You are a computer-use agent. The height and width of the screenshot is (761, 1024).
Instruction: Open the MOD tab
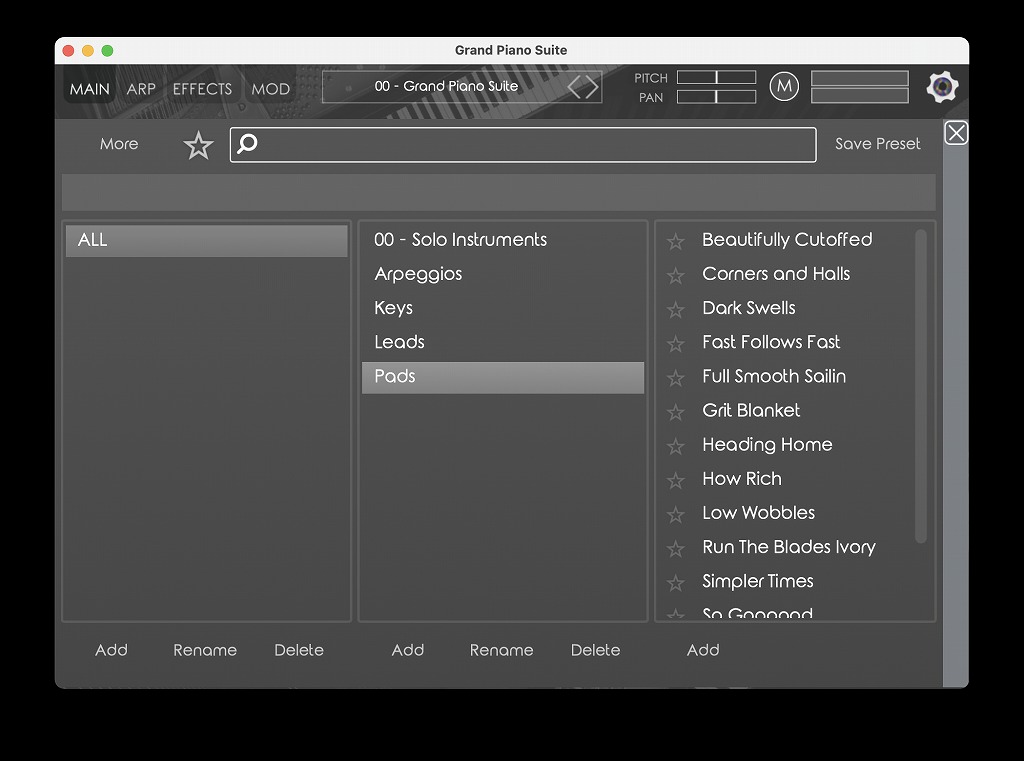click(x=270, y=89)
